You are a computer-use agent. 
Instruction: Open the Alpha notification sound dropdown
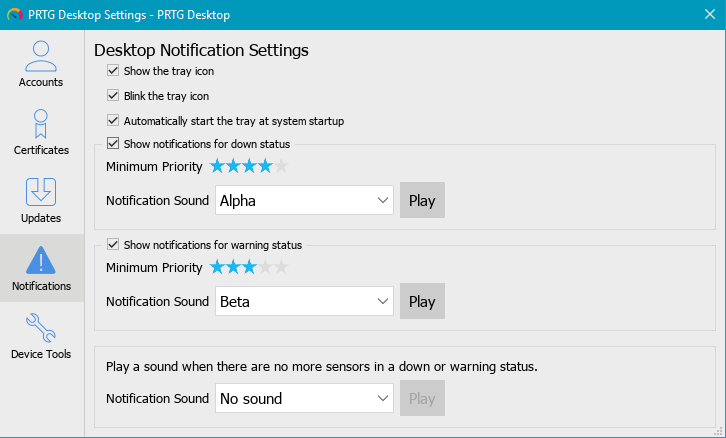pos(304,200)
